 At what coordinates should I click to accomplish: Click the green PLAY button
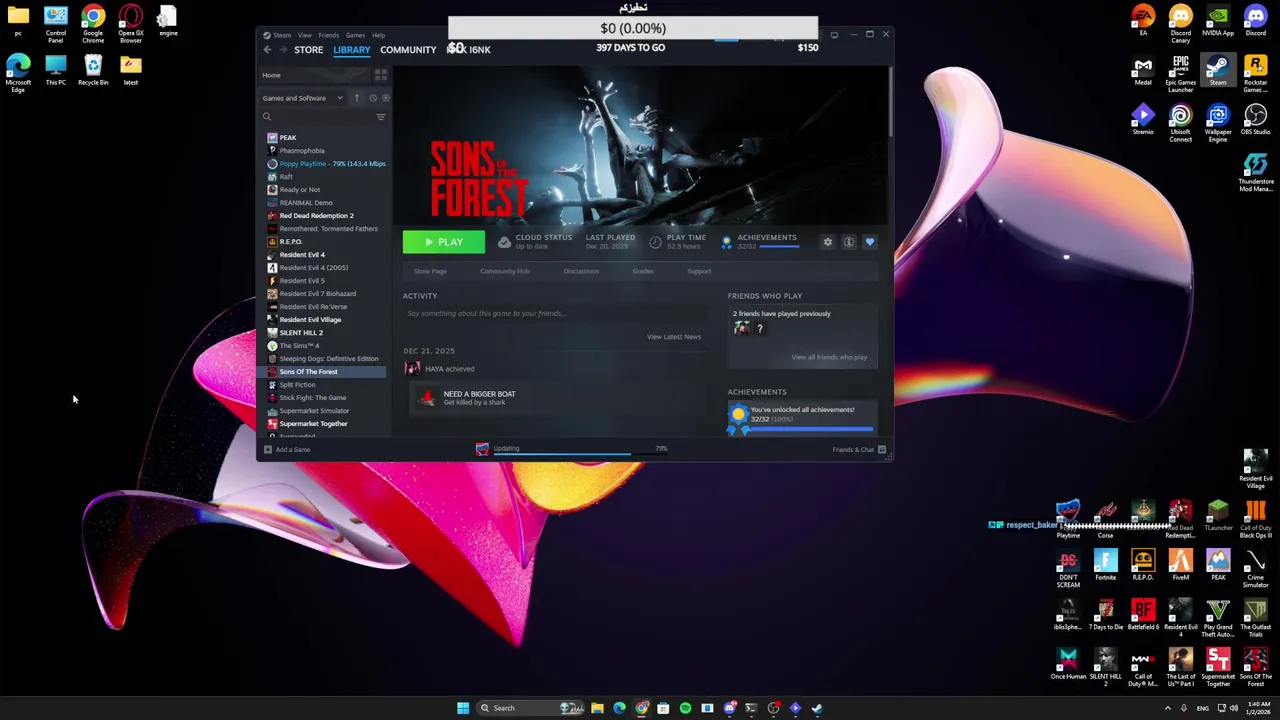coord(443,242)
